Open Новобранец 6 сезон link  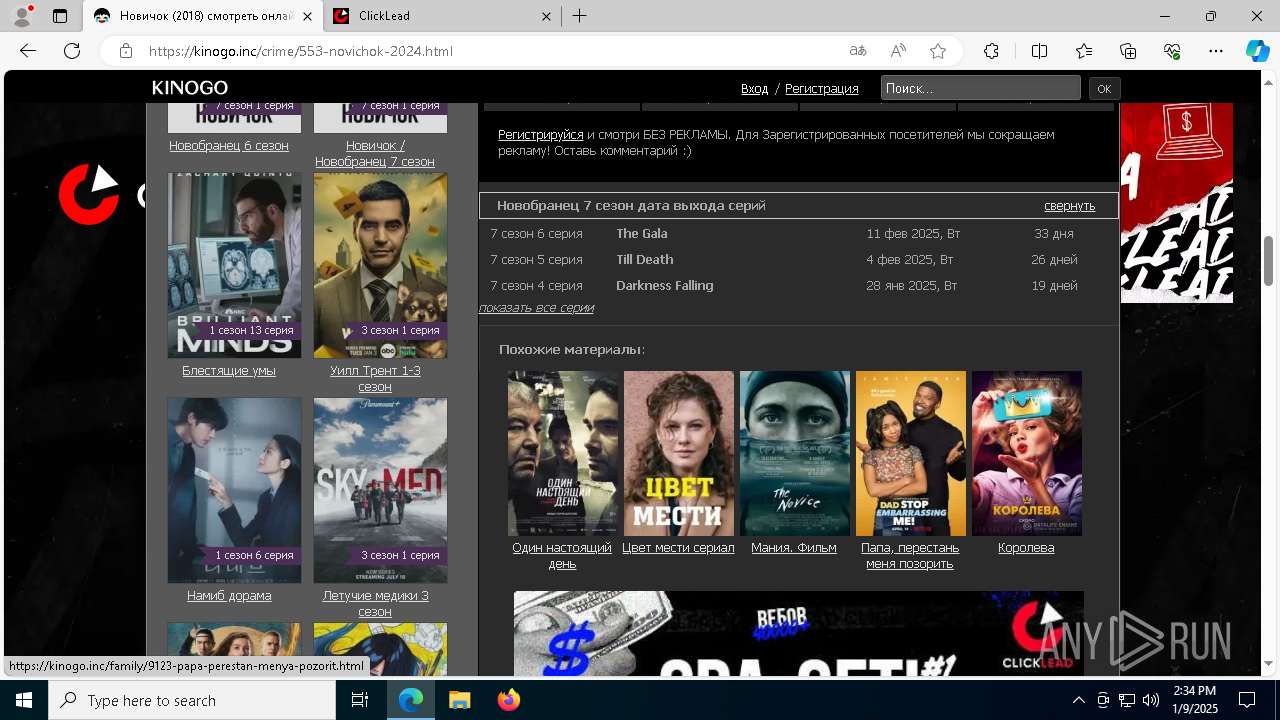(229, 146)
